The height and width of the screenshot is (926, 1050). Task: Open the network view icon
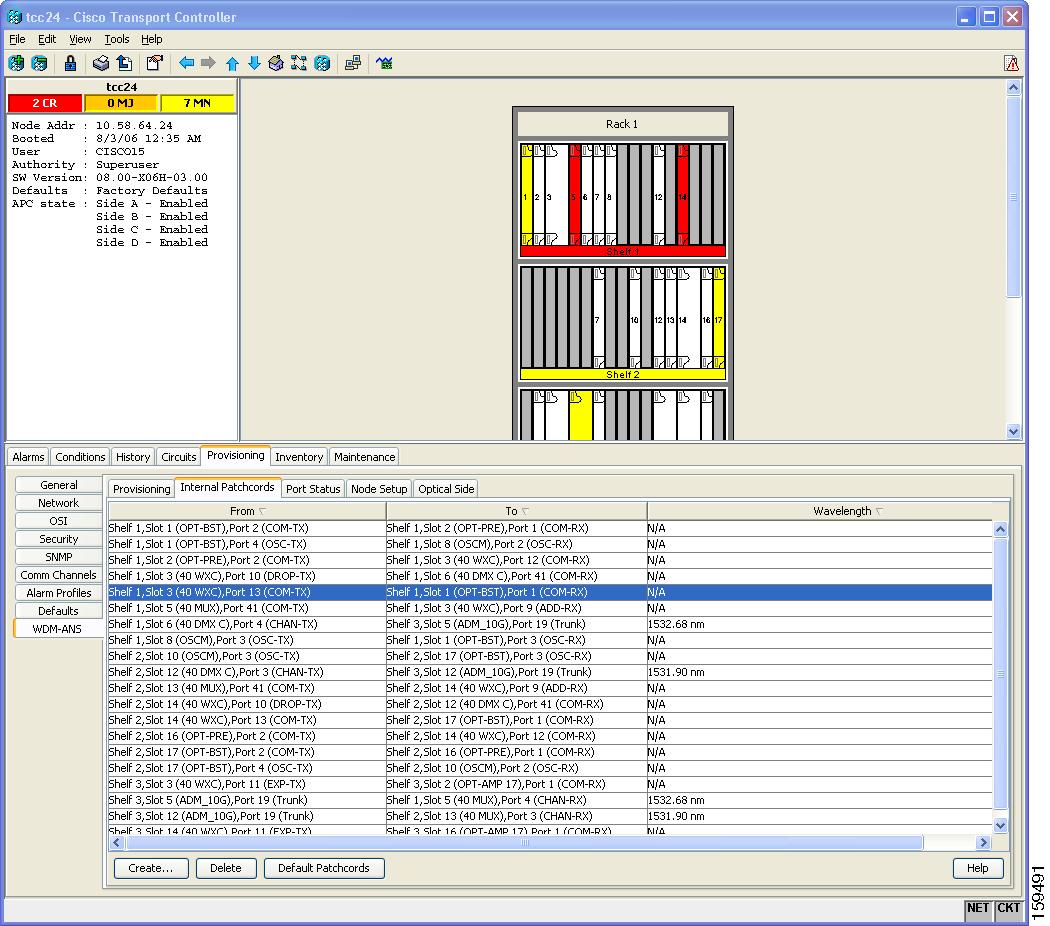click(299, 63)
